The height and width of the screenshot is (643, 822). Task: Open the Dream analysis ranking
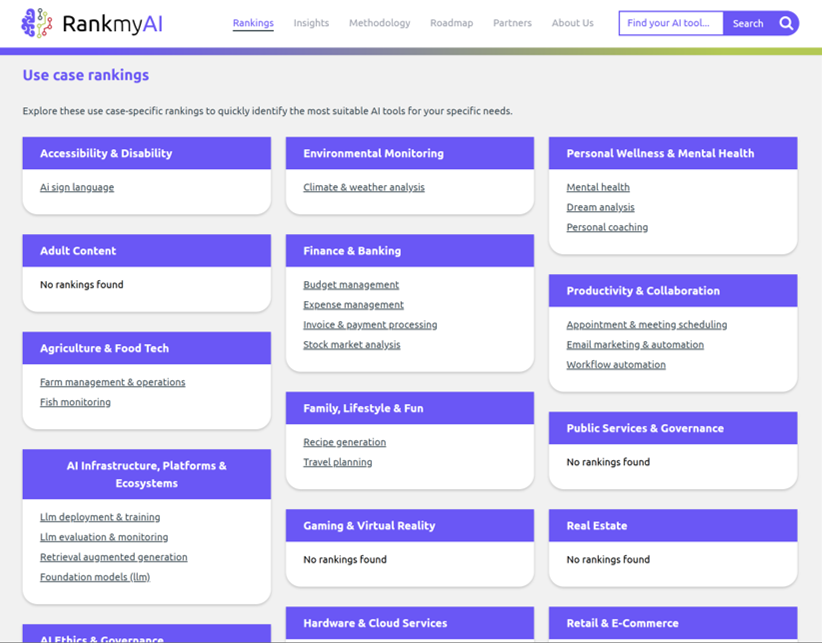pyautogui.click(x=600, y=207)
